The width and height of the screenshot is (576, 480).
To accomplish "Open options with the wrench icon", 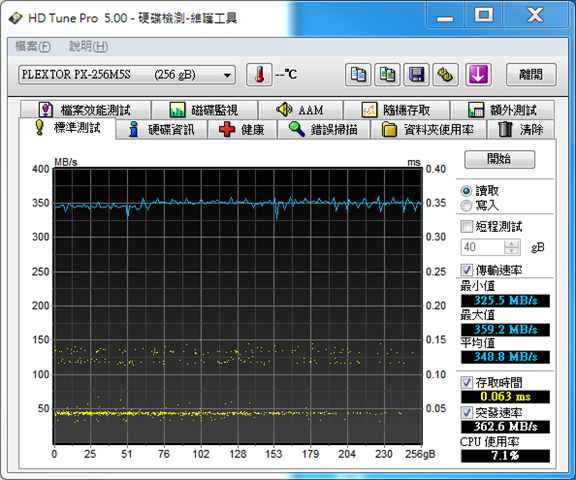I will click(445, 75).
